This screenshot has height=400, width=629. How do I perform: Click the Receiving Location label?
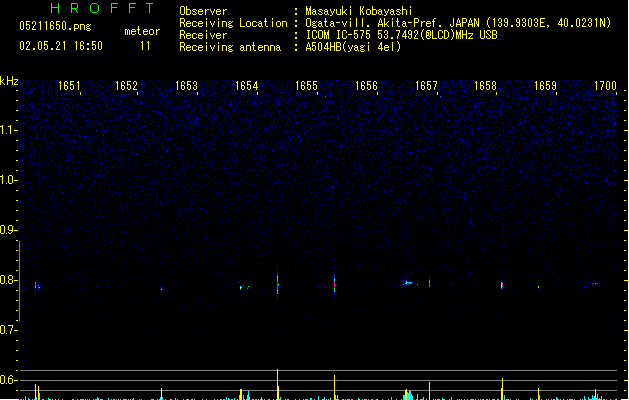[x=233, y=23]
